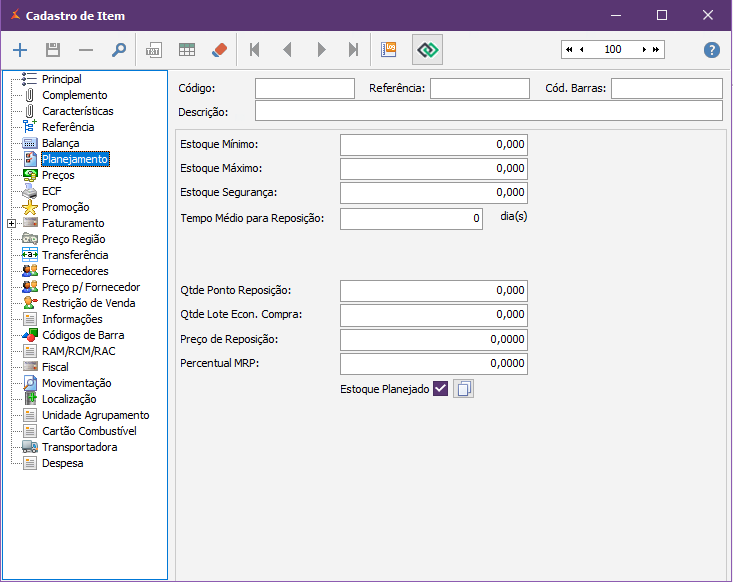
Task: Open the blue help icon
Action: (x=712, y=50)
